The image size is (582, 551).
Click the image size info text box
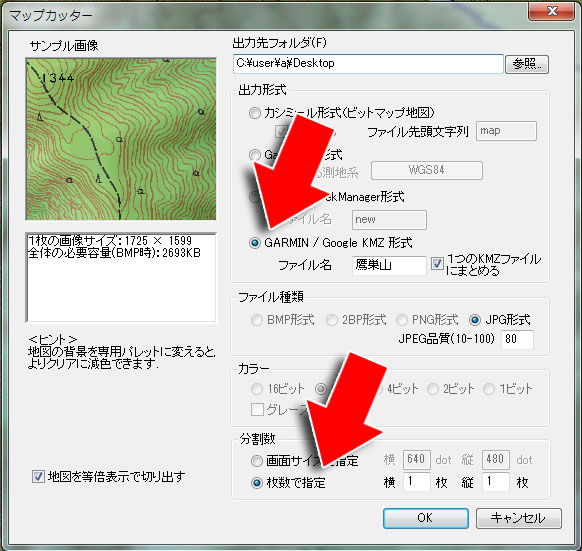coord(121,277)
